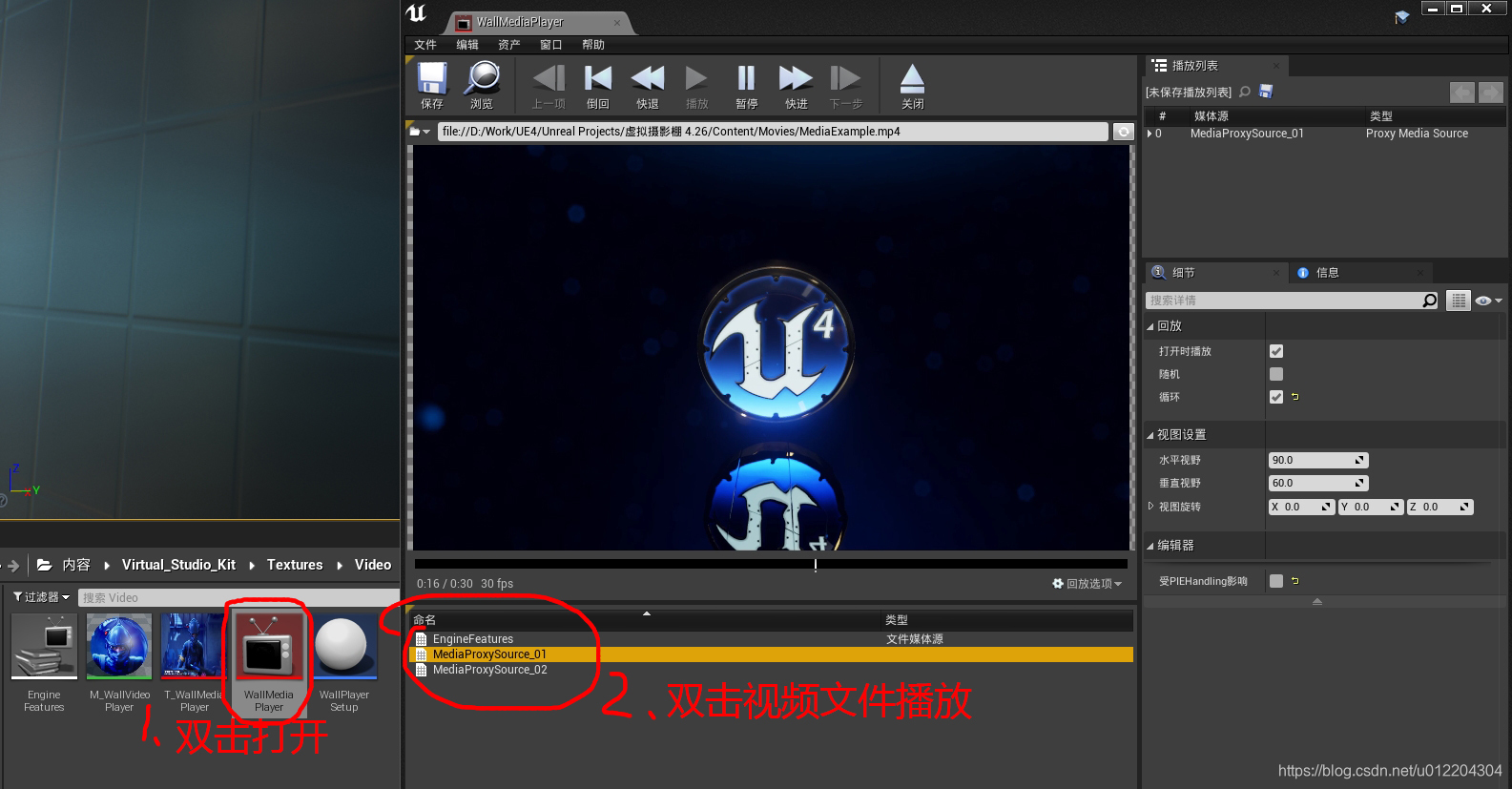Sort the source list by Name (命名) column
This screenshot has height=789, width=1512.
pos(645,620)
